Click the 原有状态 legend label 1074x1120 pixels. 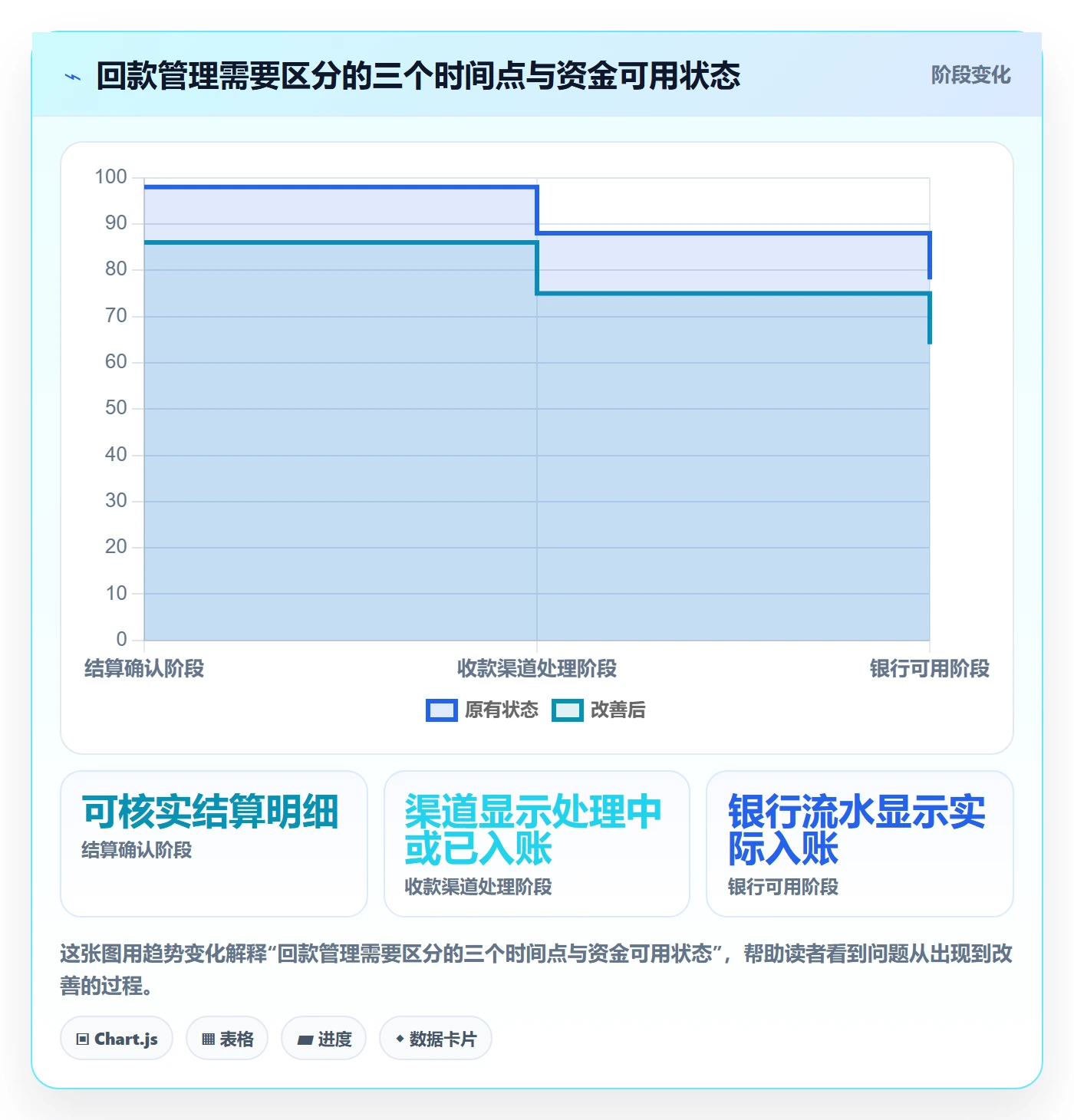point(501,710)
